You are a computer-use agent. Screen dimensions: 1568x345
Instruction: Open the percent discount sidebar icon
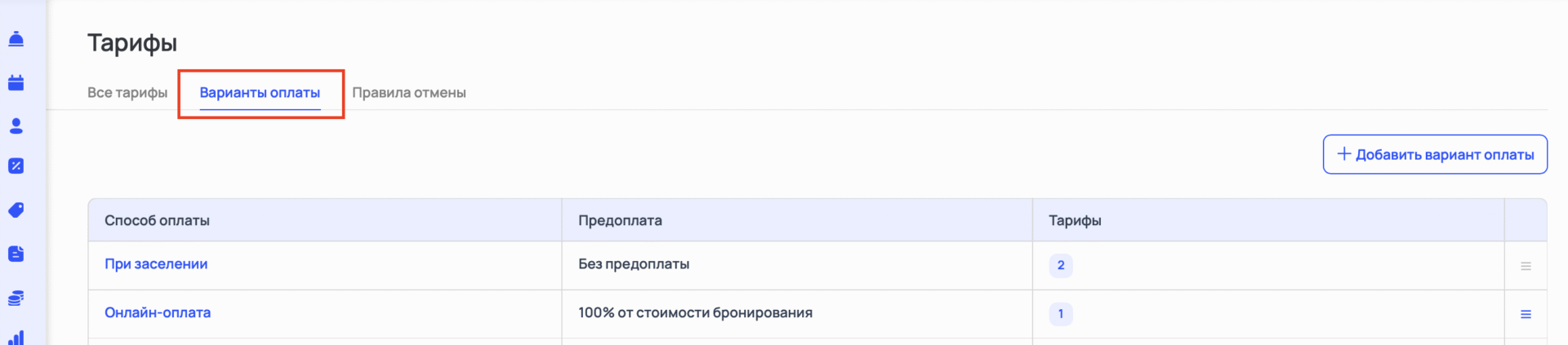coord(16,166)
